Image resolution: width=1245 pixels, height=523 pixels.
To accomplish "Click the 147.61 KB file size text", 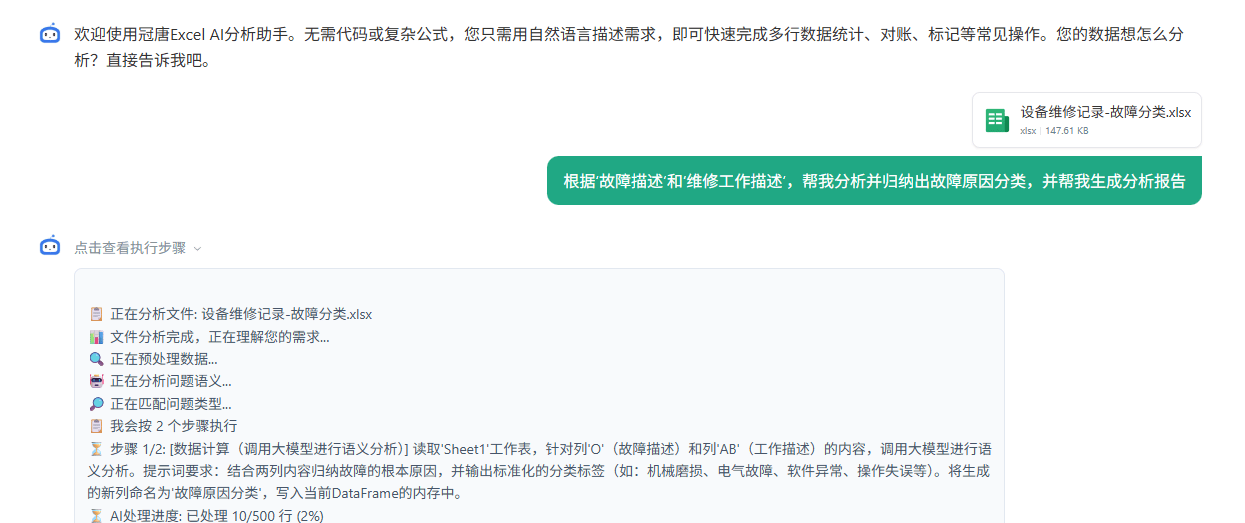I will (x=1066, y=131).
